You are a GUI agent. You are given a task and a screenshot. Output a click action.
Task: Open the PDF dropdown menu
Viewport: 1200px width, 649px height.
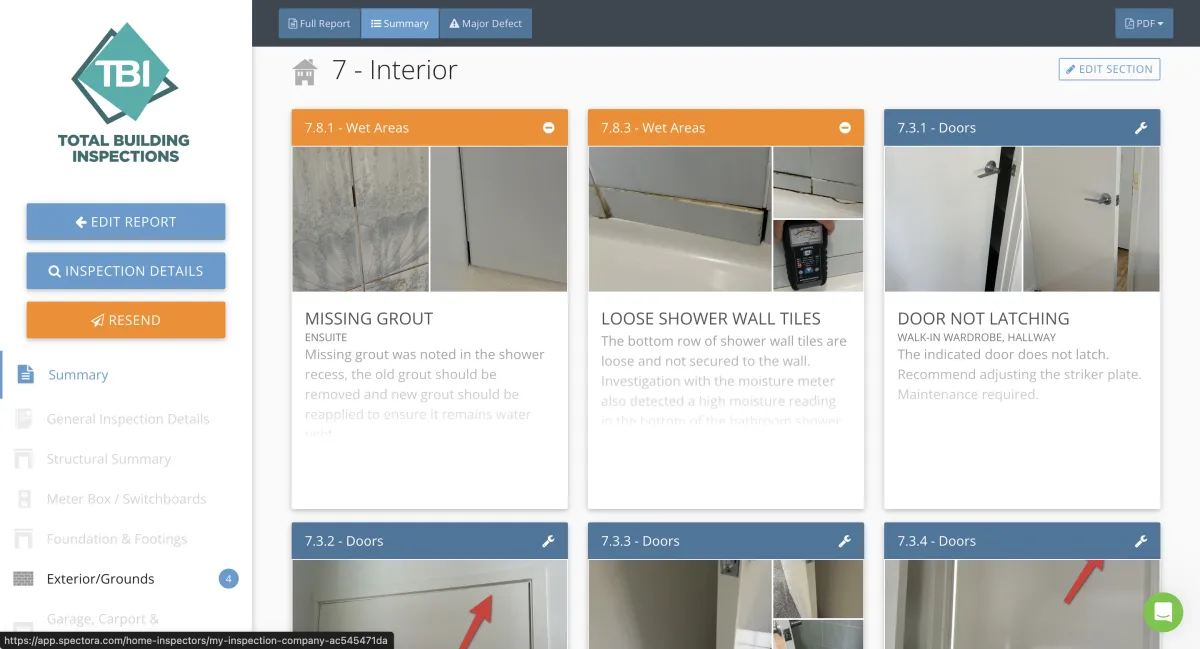pos(1144,23)
